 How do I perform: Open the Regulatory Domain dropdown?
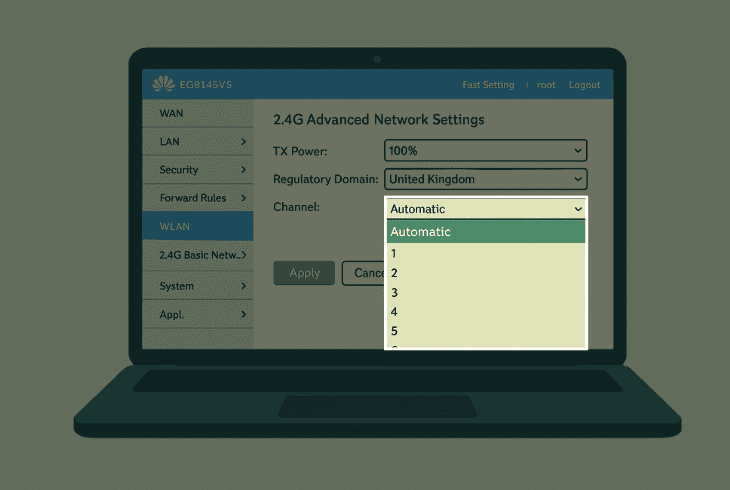click(485, 179)
